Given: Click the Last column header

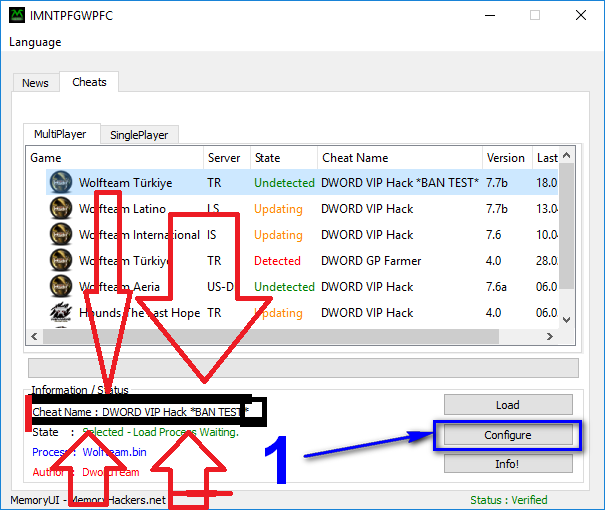Looking at the screenshot, I should click(546, 158).
